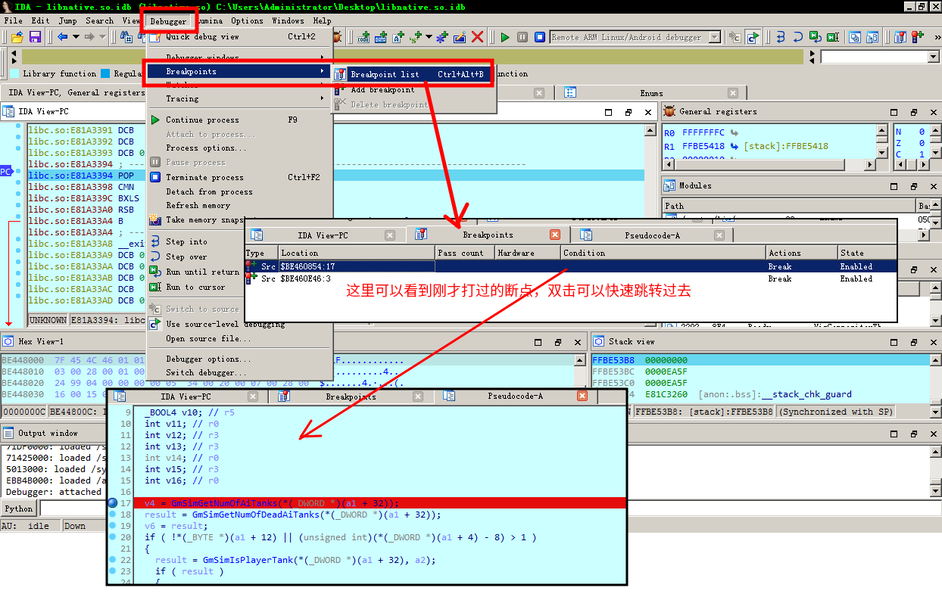This screenshot has height=594, width=942.
Task: Click the State column header
Action: tap(867, 253)
